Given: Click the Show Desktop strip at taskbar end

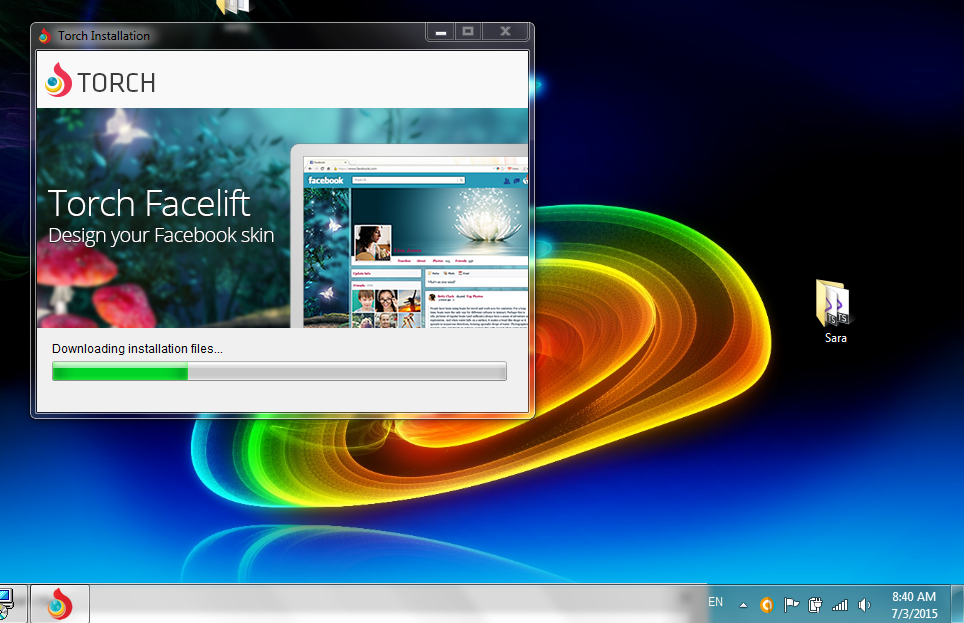Looking at the screenshot, I should pyautogui.click(x=959, y=604).
